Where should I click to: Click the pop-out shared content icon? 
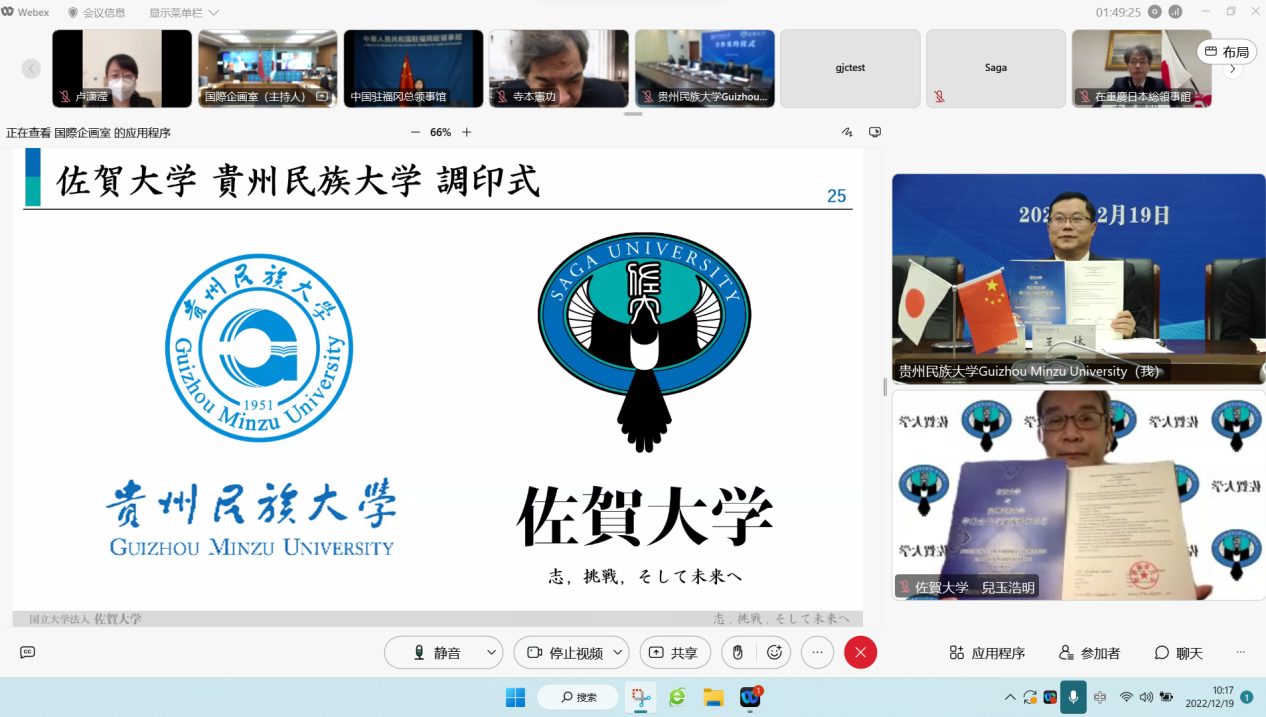(x=875, y=132)
